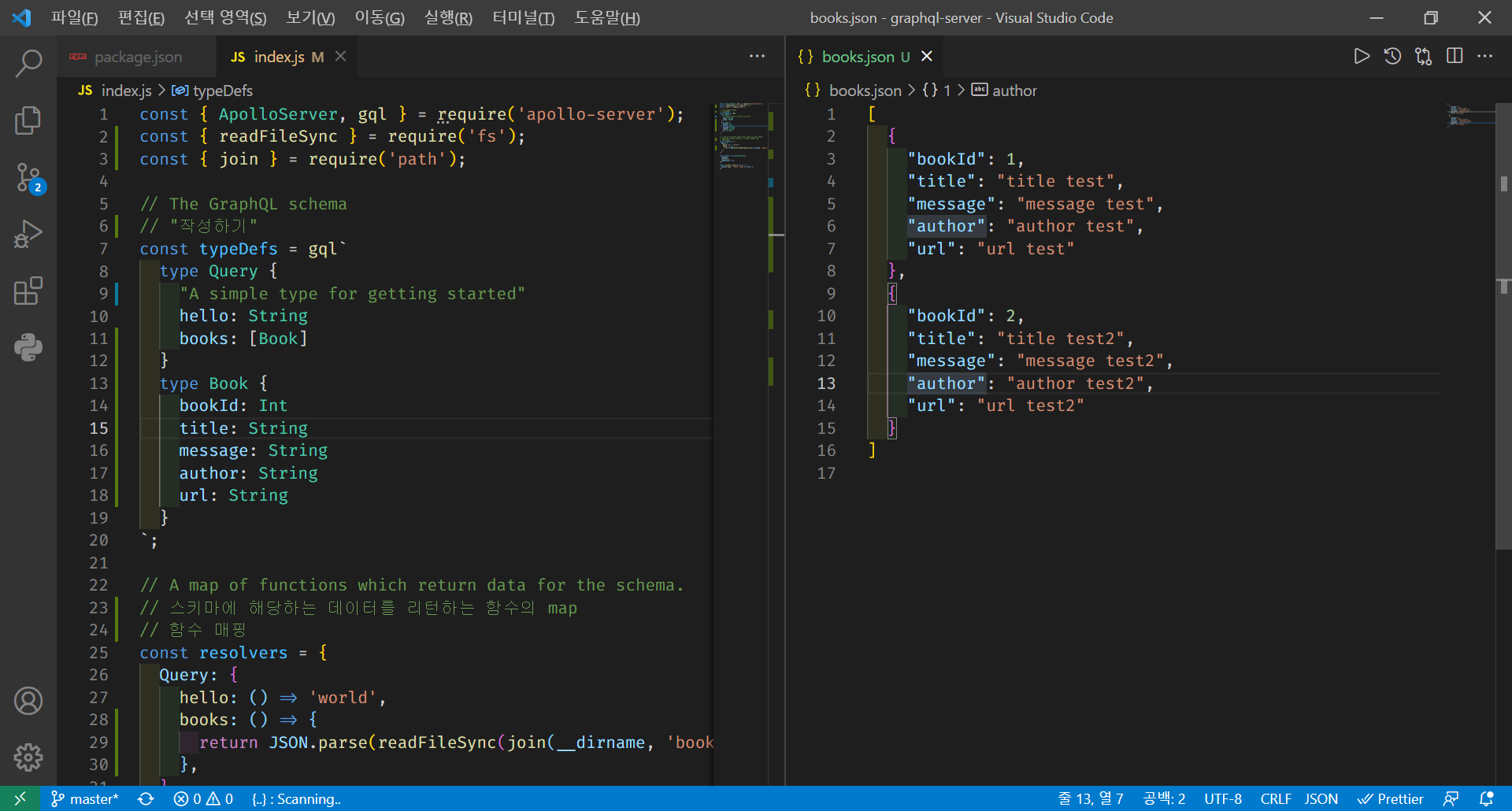Open the Run and Debug view
1512x811 pixels.
(28, 235)
